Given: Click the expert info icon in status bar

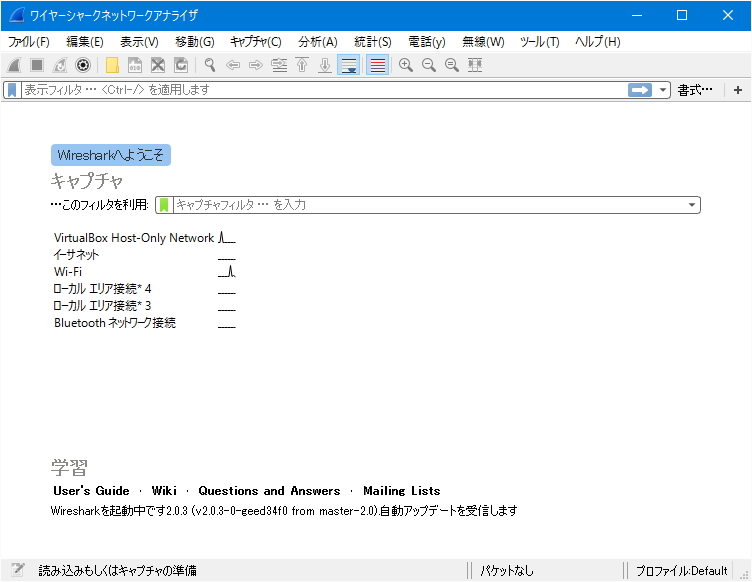Looking at the screenshot, I should tap(18, 570).
